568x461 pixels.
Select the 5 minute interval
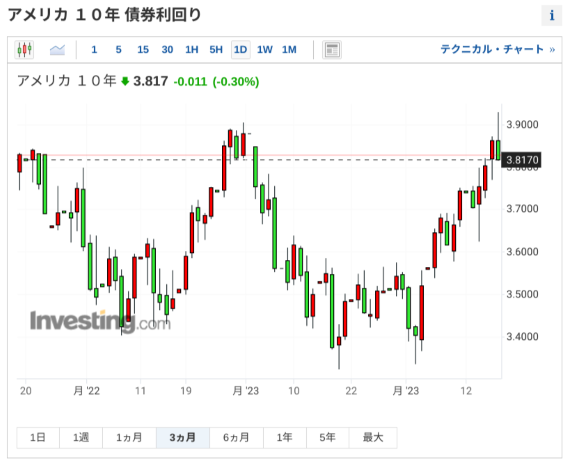(x=118, y=50)
